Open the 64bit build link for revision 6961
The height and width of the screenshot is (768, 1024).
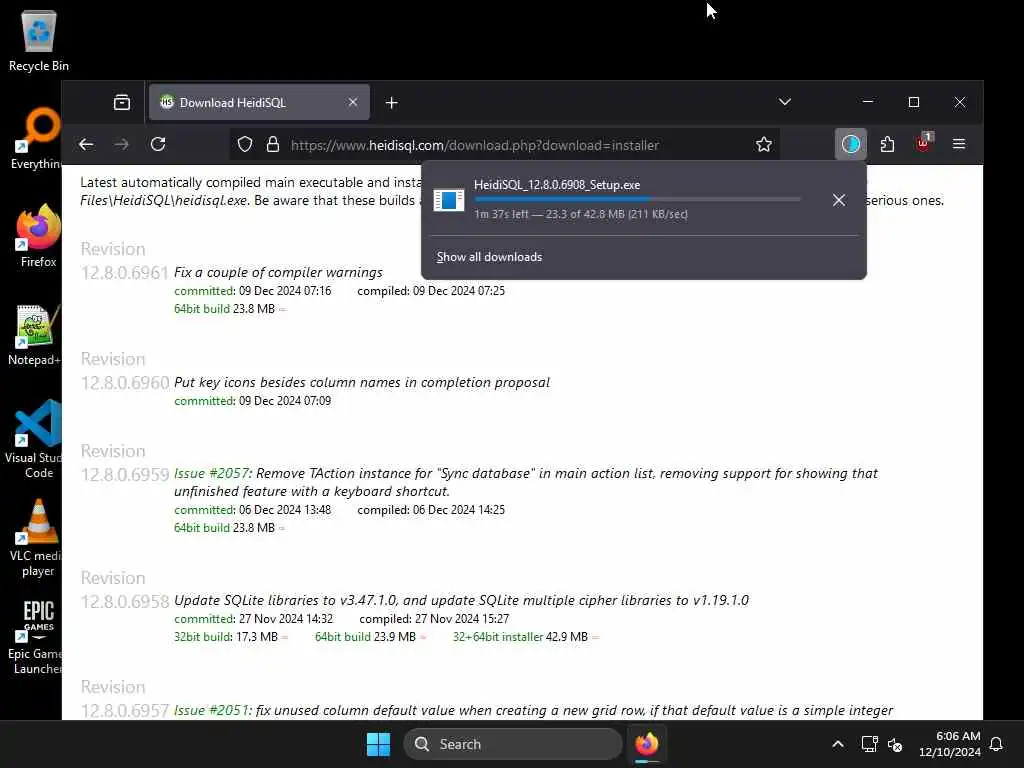coord(202,309)
